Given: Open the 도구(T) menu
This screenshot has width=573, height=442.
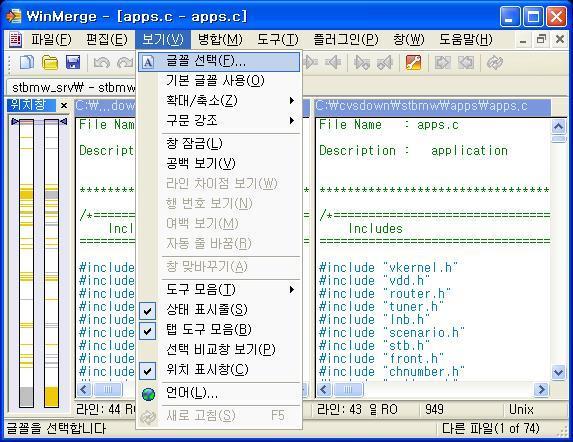Looking at the screenshot, I should (278, 39).
